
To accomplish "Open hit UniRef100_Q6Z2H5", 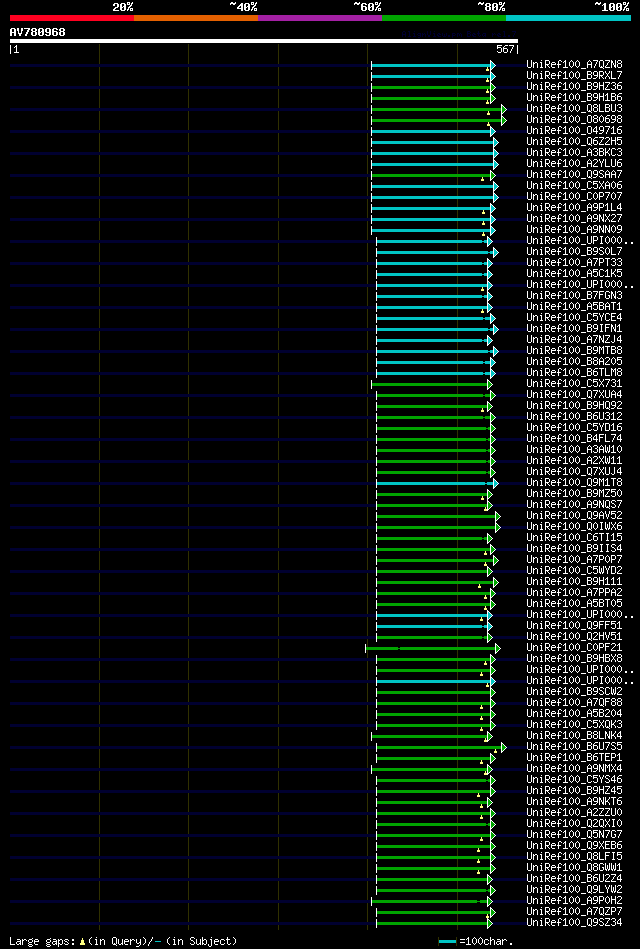I will point(574,142).
